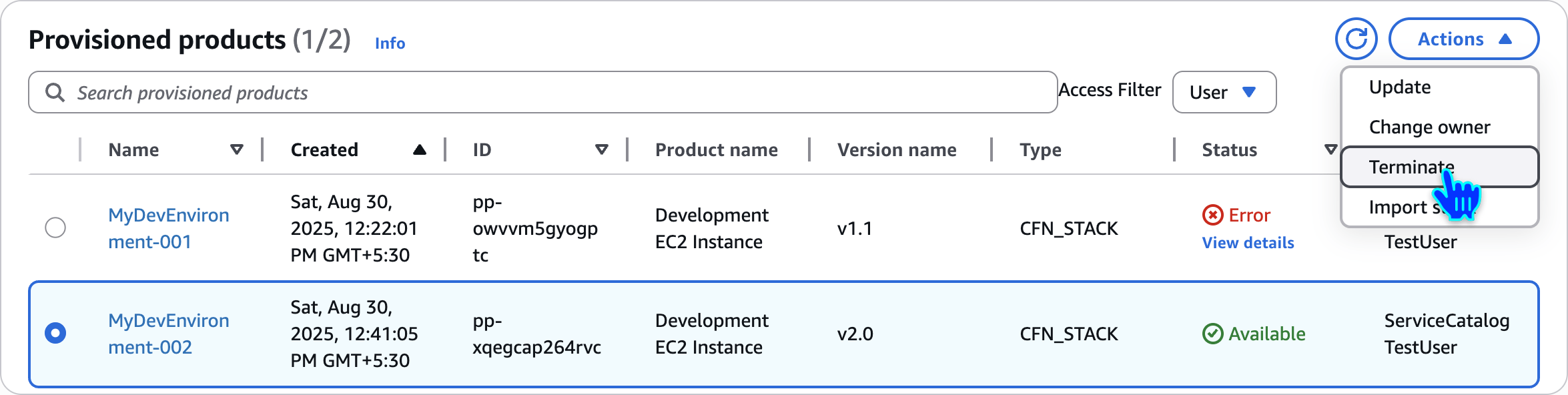
Task: Click ID cell pp-owvvm5gyogptc
Action: (535, 228)
